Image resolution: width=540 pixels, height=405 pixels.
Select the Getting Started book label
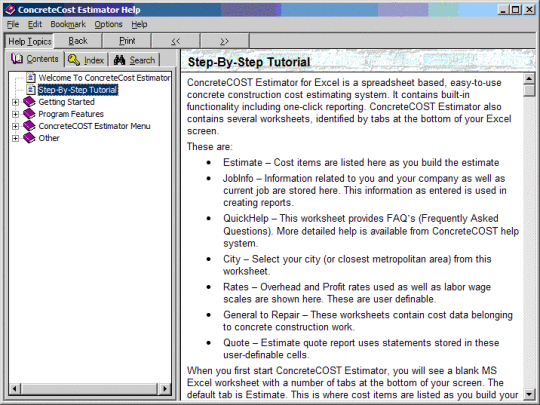tap(66, 102)
